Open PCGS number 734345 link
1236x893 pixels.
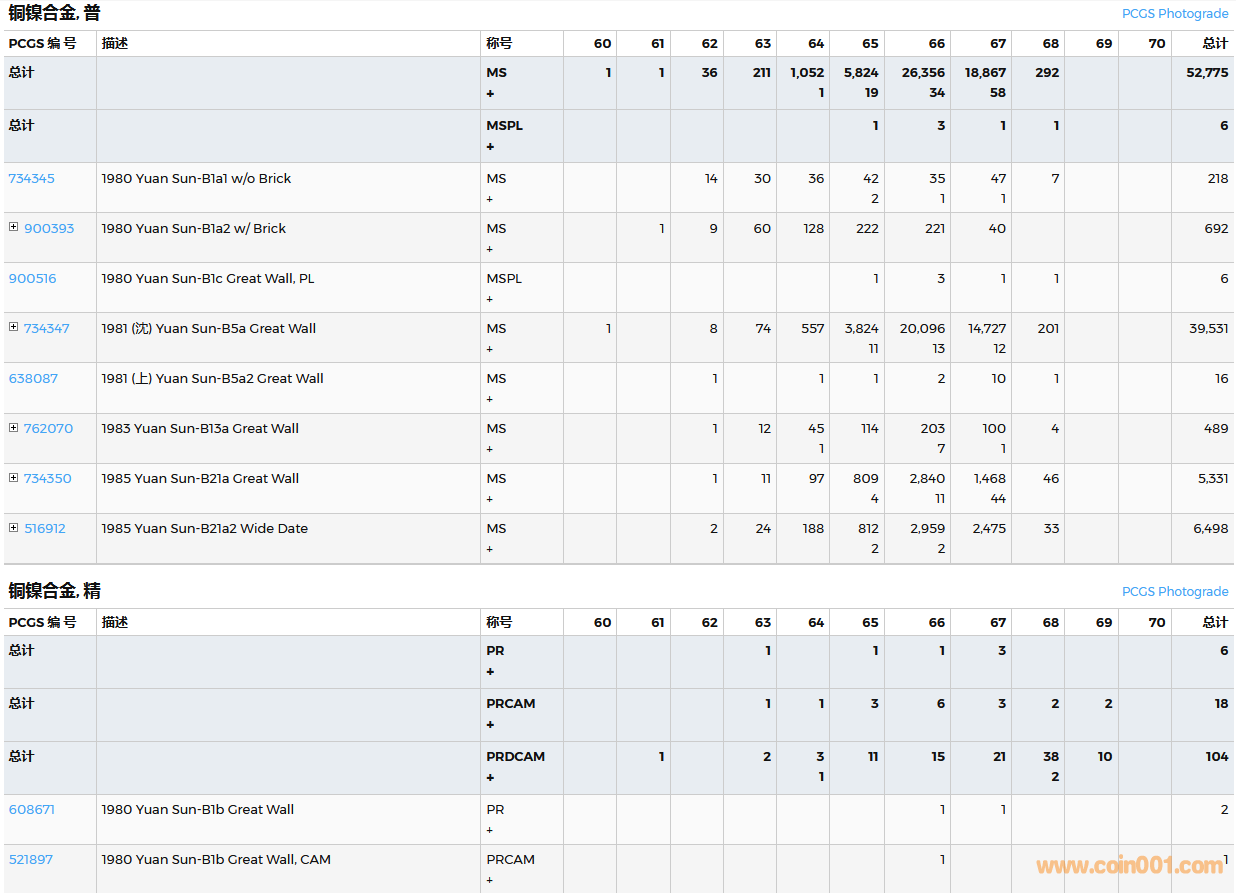coord(32,178)
